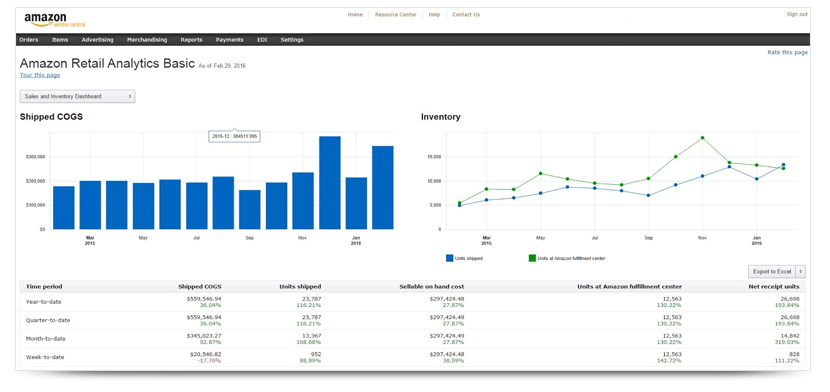Click the blue Units shipped legend swatch
830x392 pixels.
pyautogui.click(x=449, y=258)
